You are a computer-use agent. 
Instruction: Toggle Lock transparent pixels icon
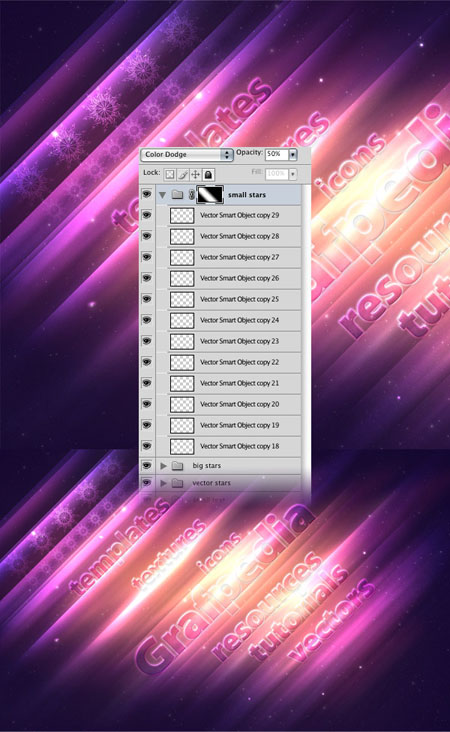tap(170, 174)
